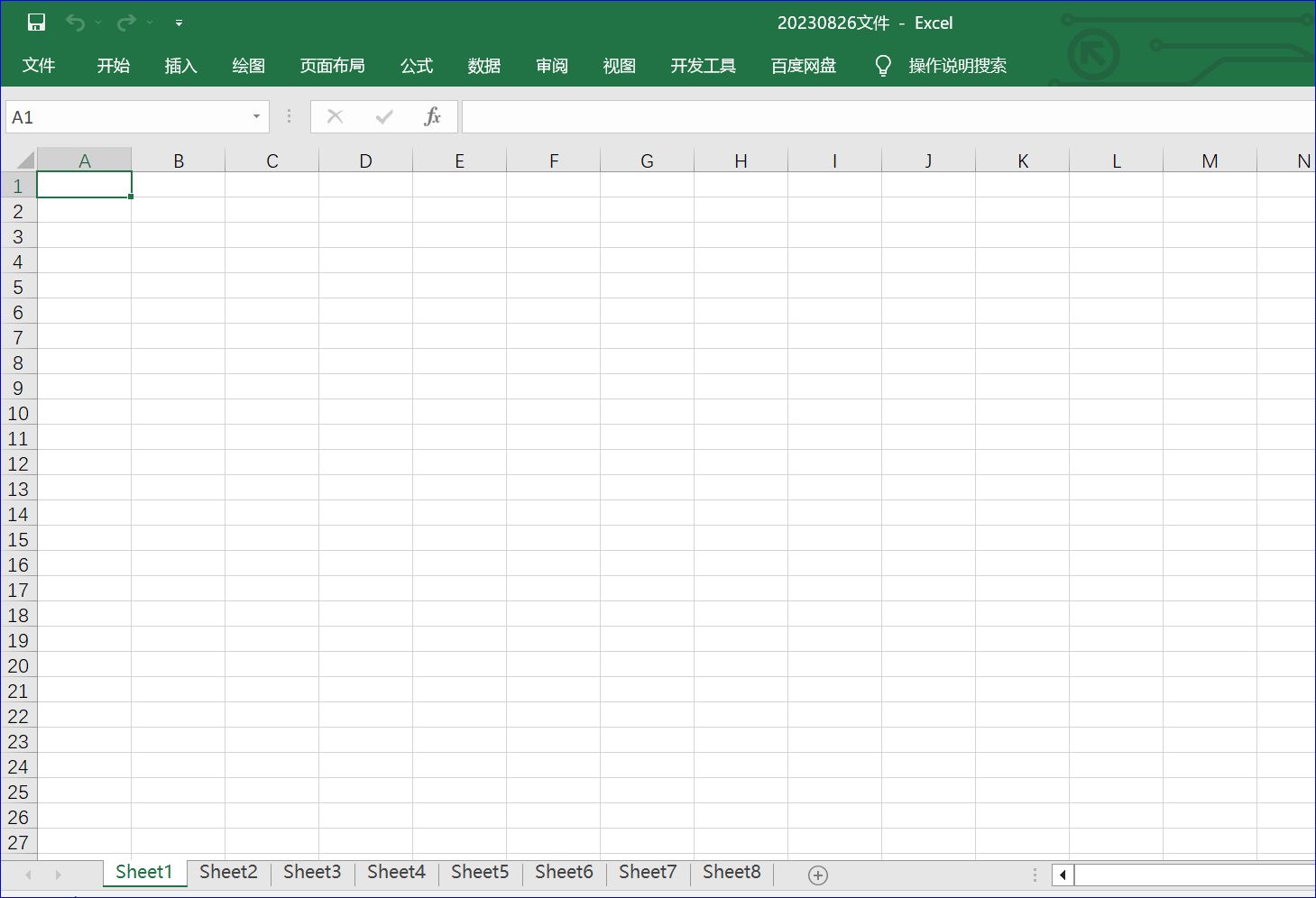1316x898 pixels.
Task: Switch to the 审阅 ribbon tab
Action: click(x=552, y=66)
